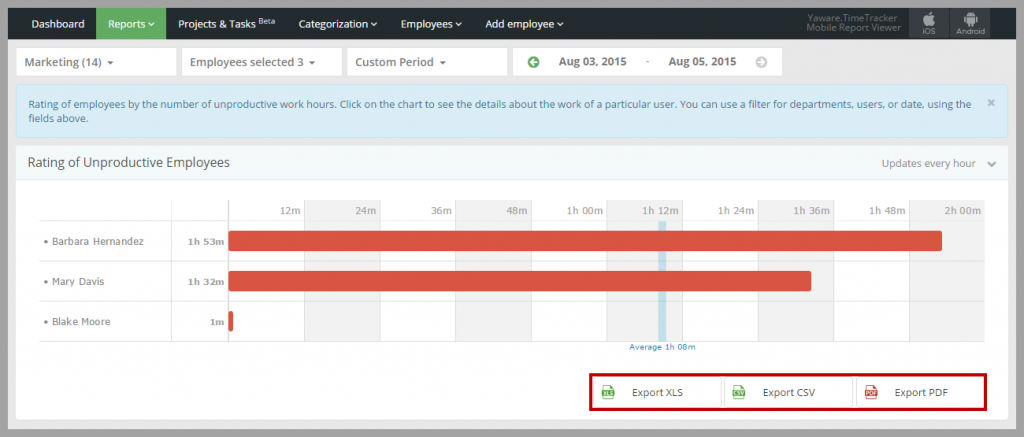Select Mary Davis name in chart
The height and width of the screenshot is (437, 1024).
coord(78,282)
